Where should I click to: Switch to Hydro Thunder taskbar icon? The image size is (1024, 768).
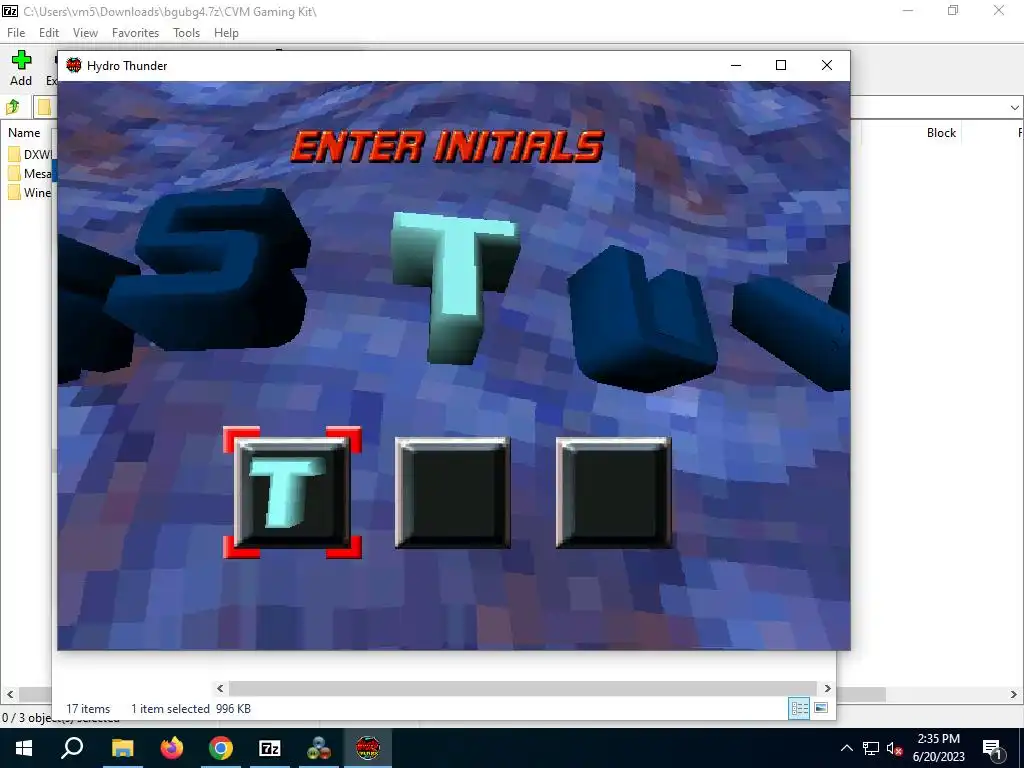[368, 748]
